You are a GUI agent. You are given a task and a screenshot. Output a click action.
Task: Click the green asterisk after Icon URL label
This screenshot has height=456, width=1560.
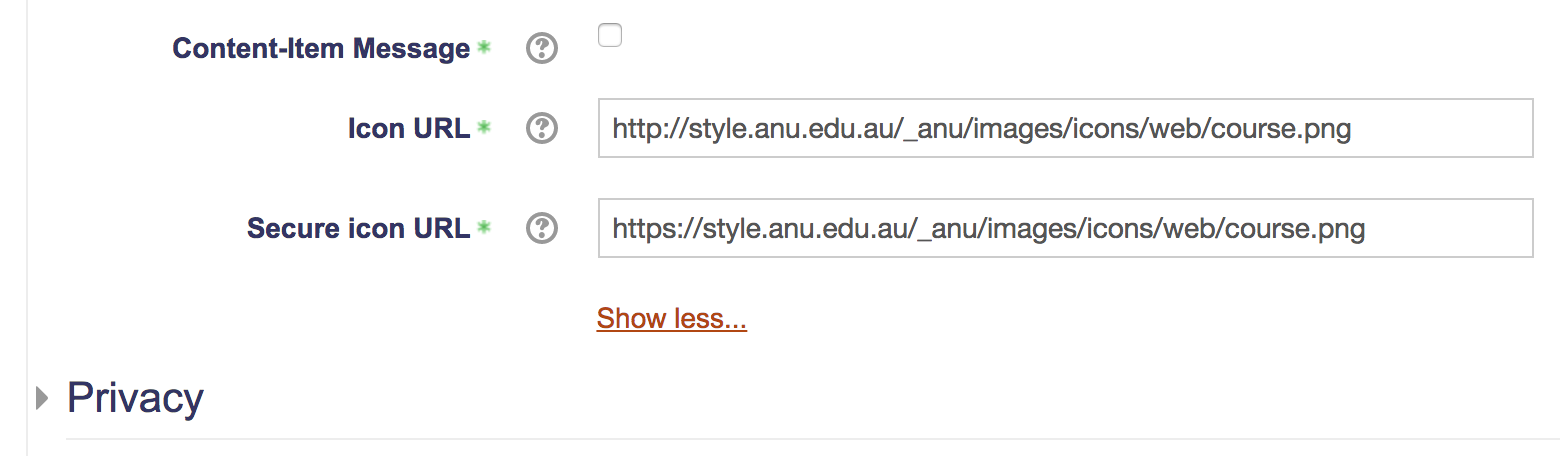point(484,127)
